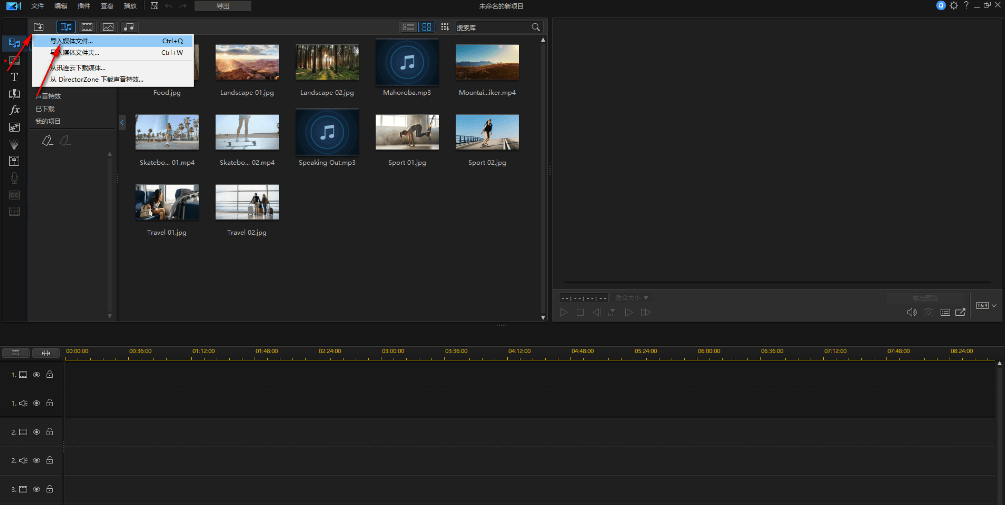The height and width of the screenshot is (505, 1005).
Task: Show only video files in the library
Action: click(87, 27)
